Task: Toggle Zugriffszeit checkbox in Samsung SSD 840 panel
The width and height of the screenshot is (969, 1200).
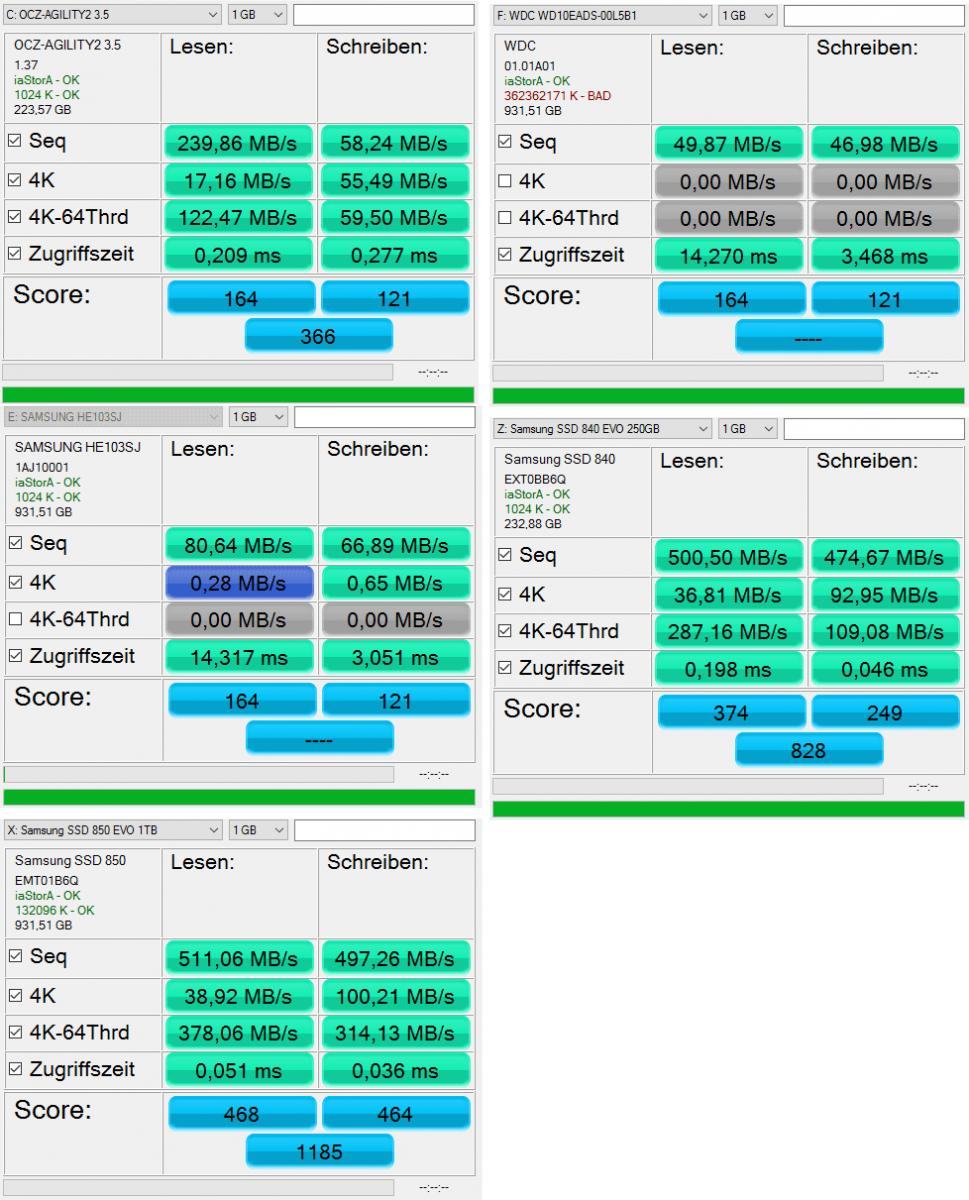Action: (x=504, y=668)
